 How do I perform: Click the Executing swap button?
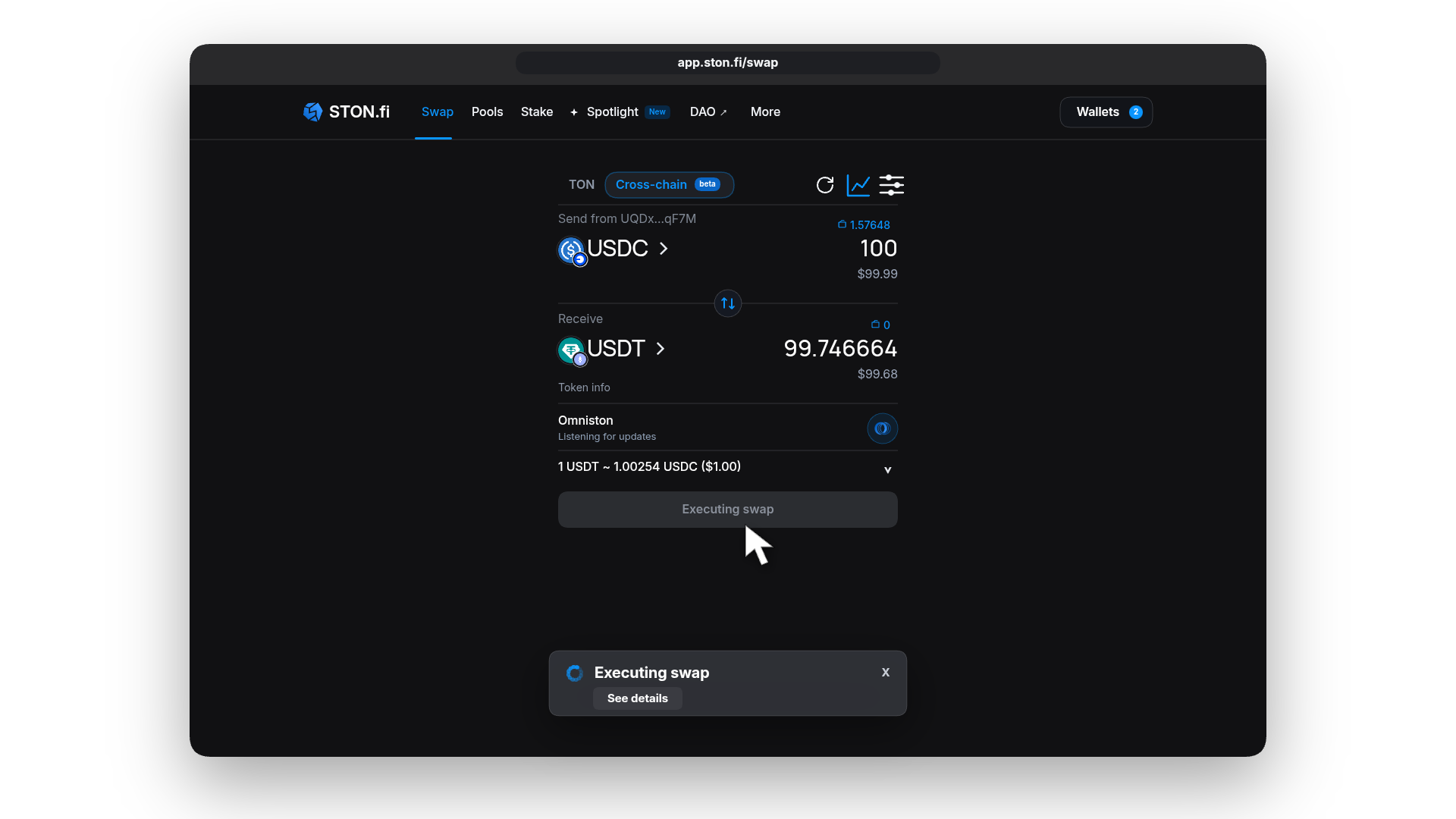728,510
